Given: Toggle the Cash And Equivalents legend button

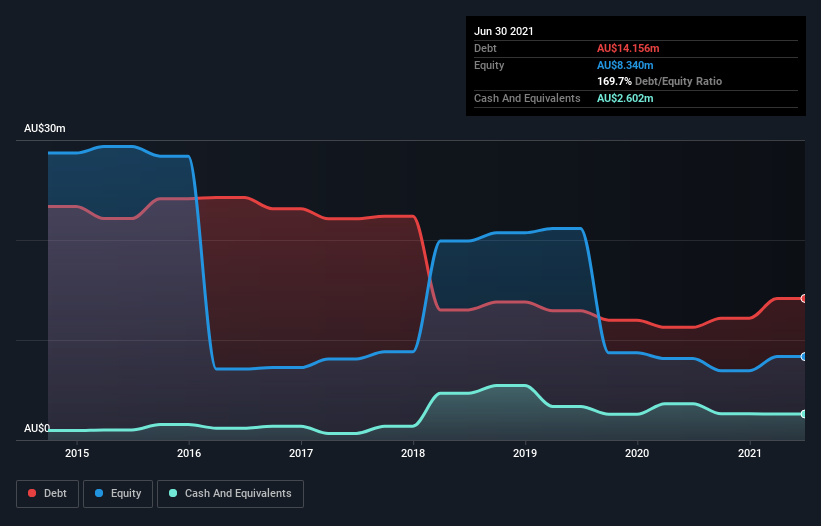Looking at the screenshot, I should 230,494.
